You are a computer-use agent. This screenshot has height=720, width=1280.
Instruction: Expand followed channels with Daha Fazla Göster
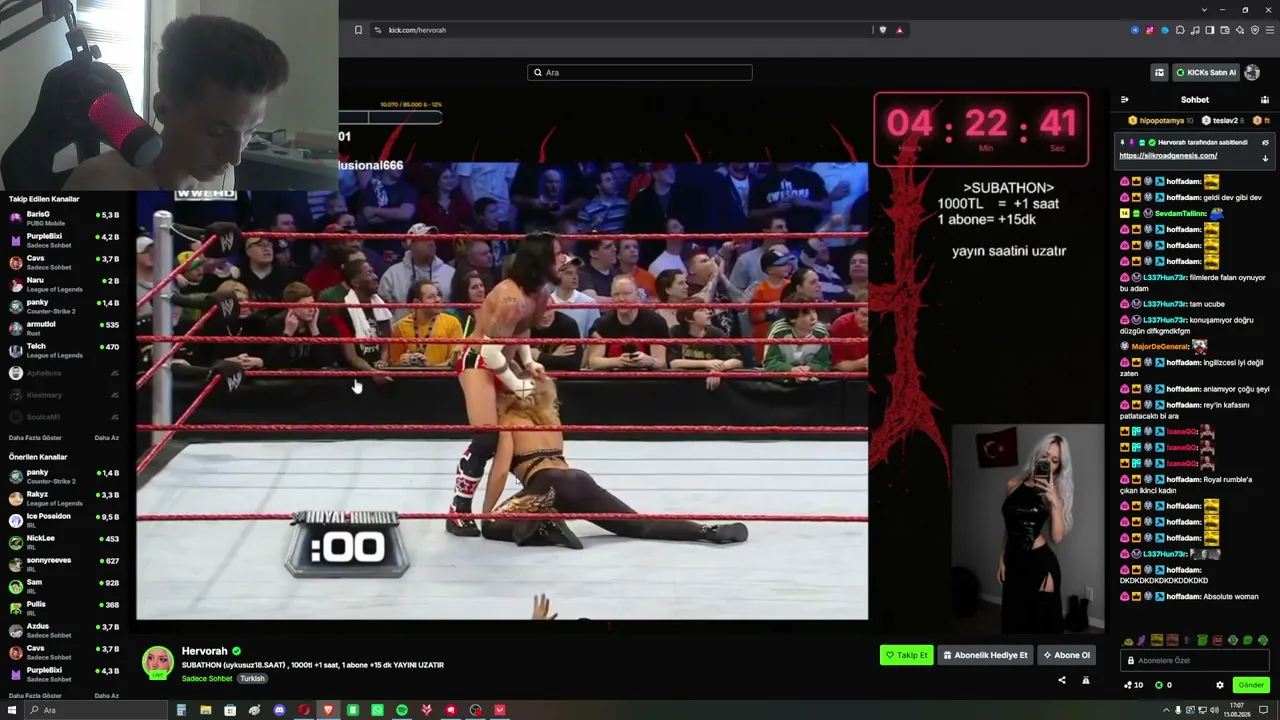click(x=35, y=437)
